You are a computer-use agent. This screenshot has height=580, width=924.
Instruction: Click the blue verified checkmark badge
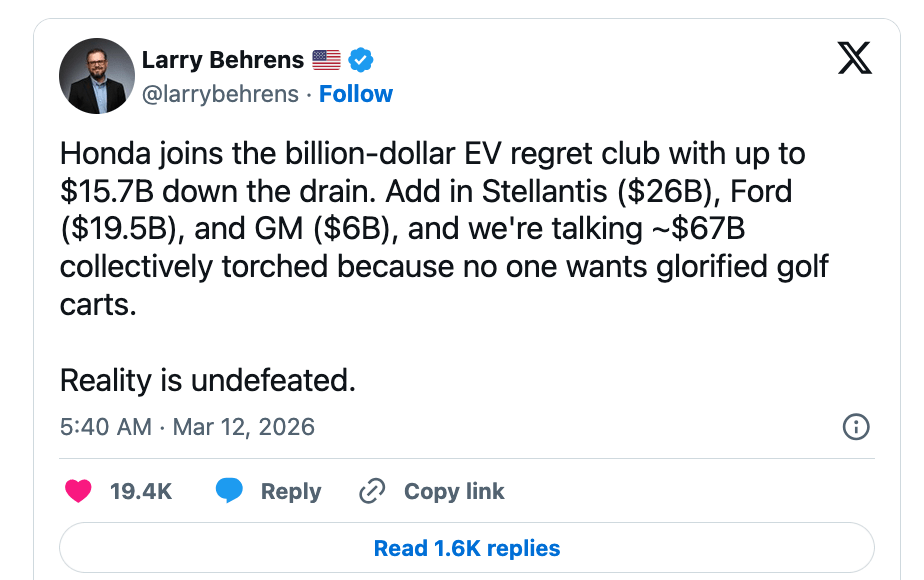360,60
